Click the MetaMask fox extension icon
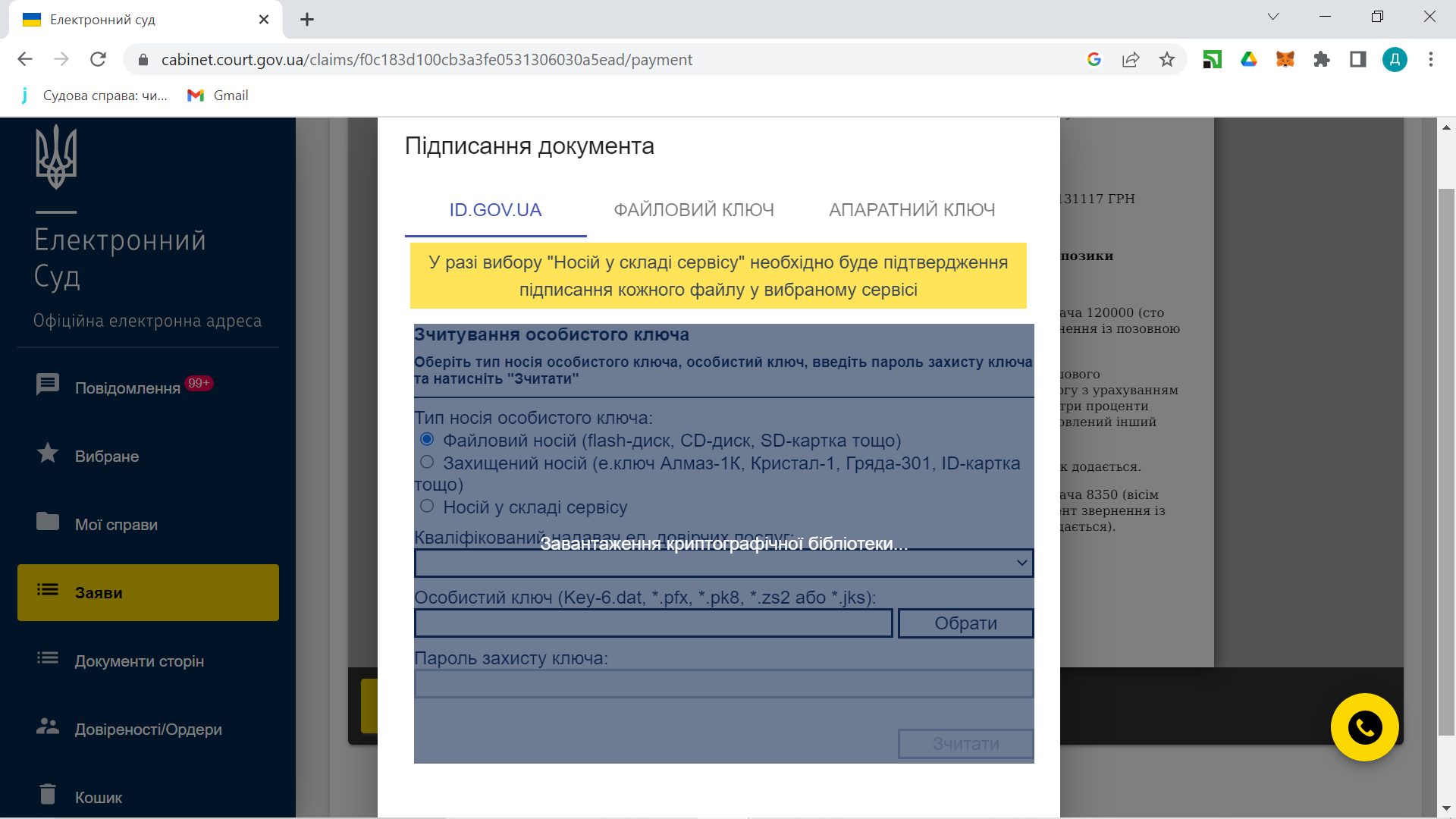 [1285, 59]
